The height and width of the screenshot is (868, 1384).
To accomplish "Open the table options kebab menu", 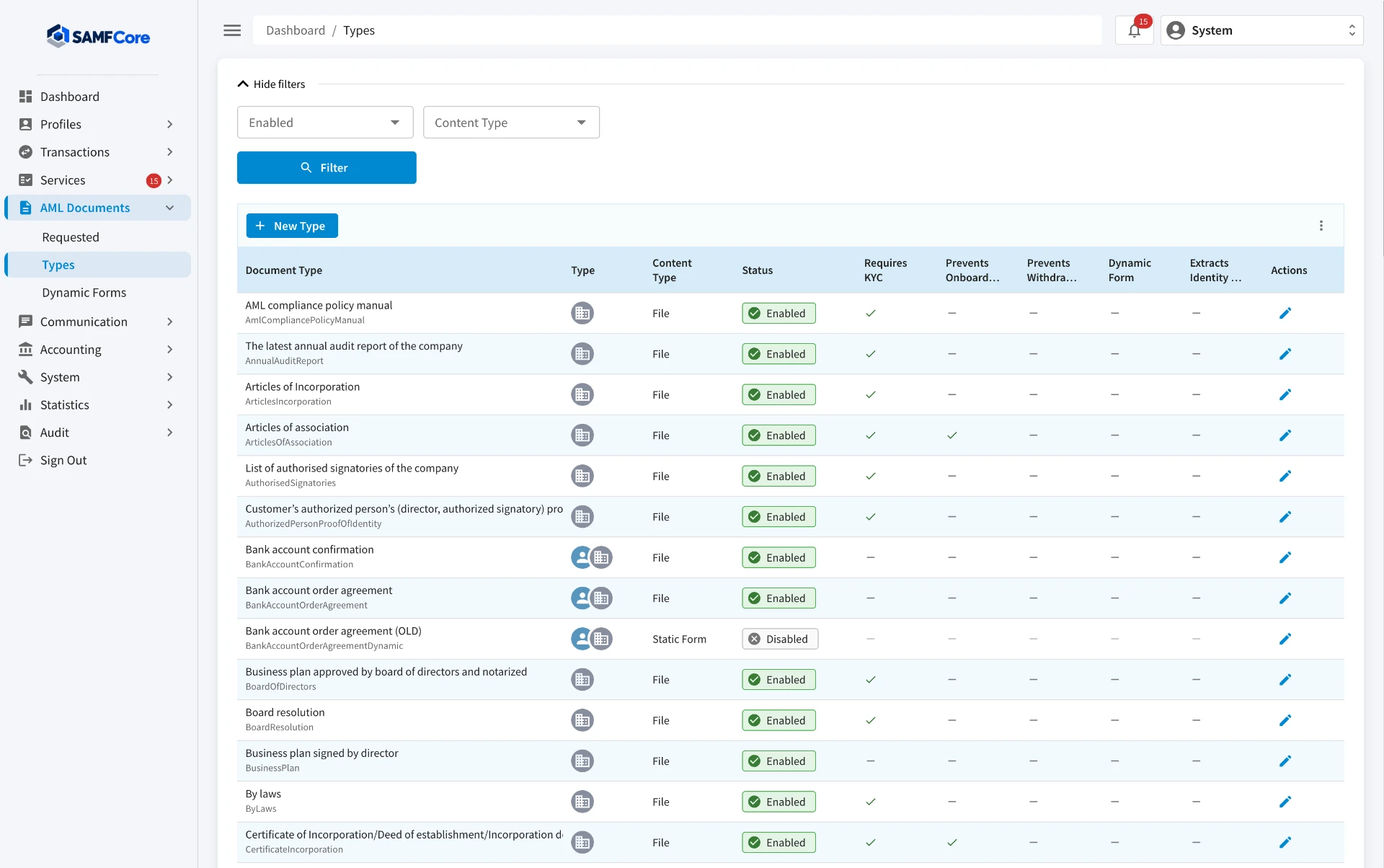I will coord(1321,226).
